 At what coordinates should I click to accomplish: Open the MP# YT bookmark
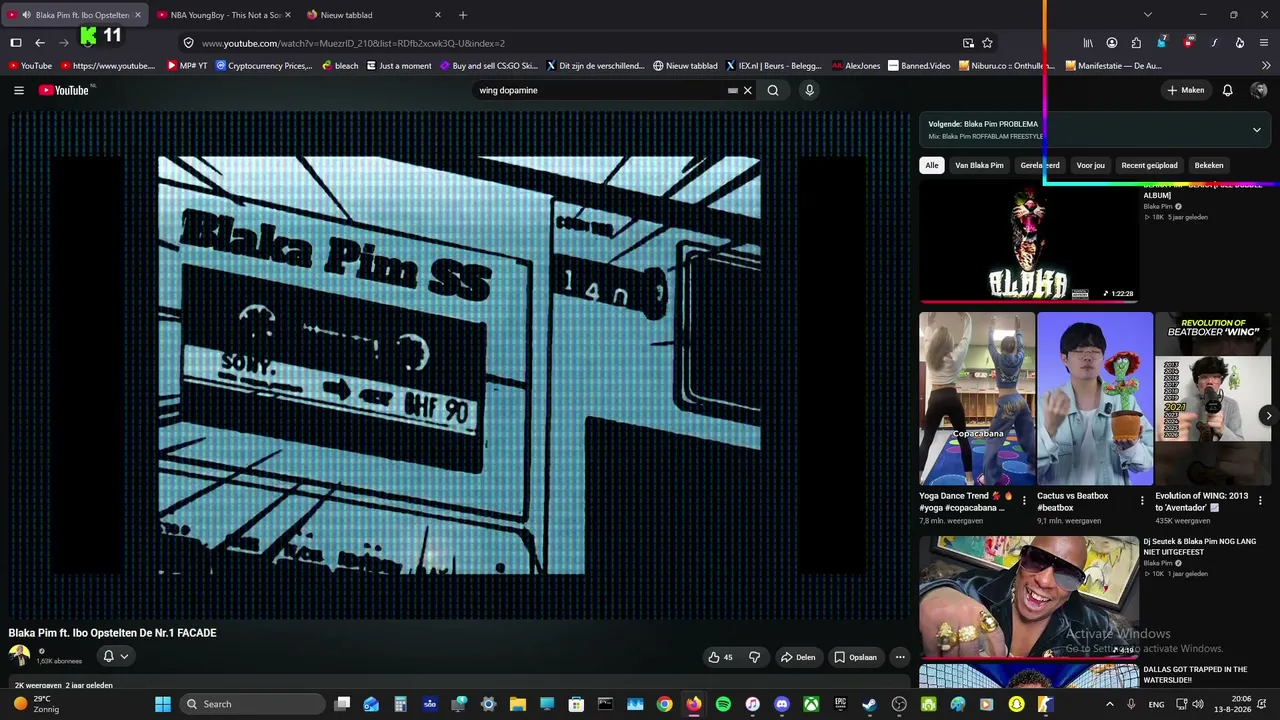pyautogui.click(x=187, y=66)
